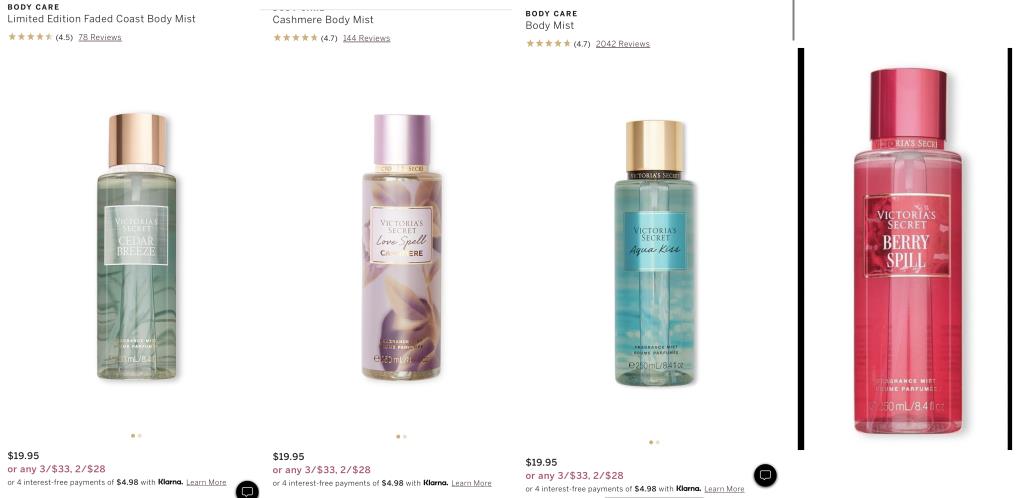Image resolution: width=1024 pixels, height=498 pixels.
Task: Click the star rating beside 2042 Reviews
Action: [549, 44]
